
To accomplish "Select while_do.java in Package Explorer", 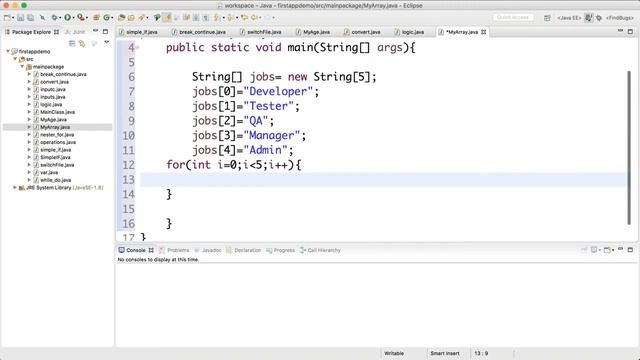I will coord(56,180).
